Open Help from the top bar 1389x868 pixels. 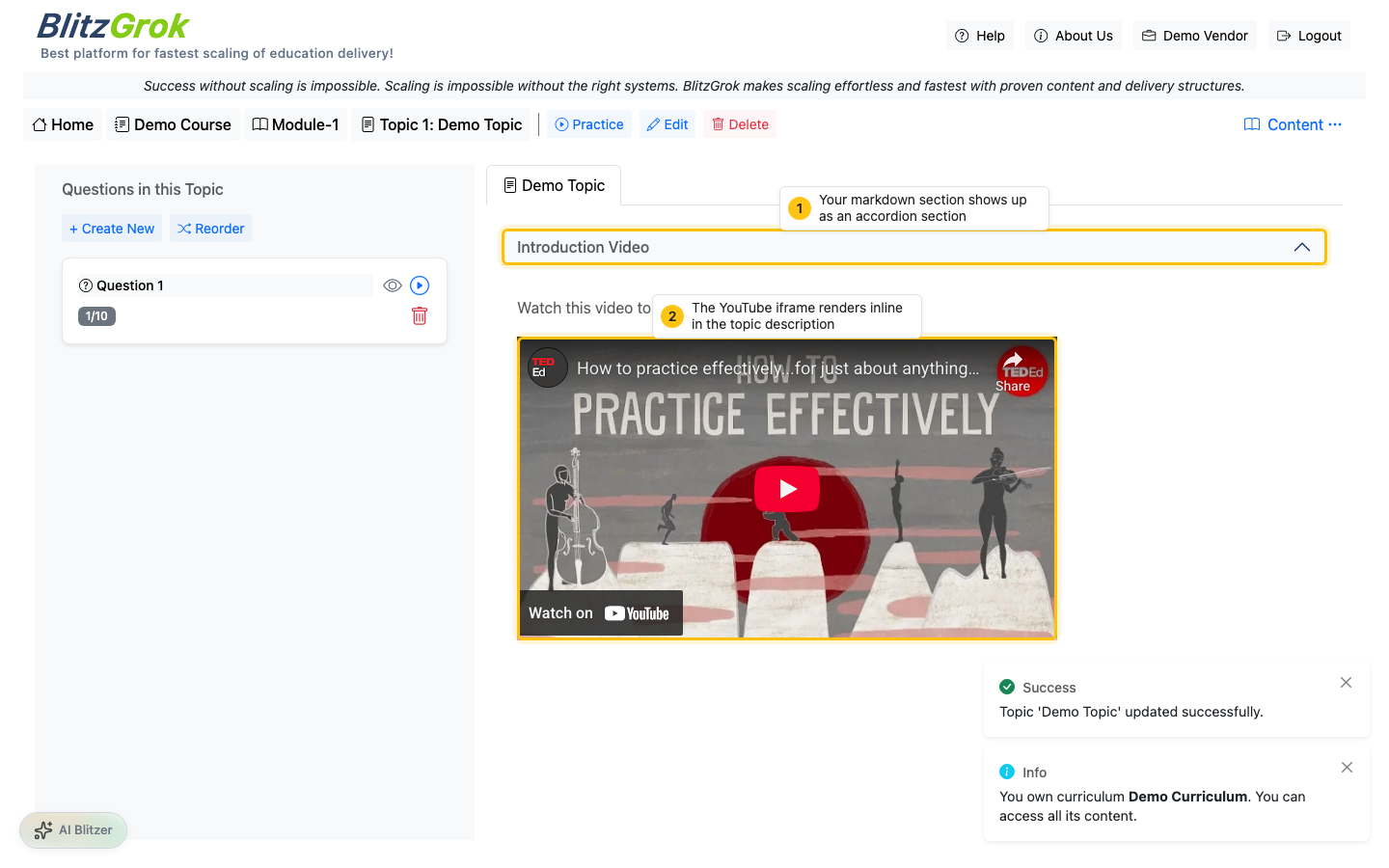coord(979,35)
